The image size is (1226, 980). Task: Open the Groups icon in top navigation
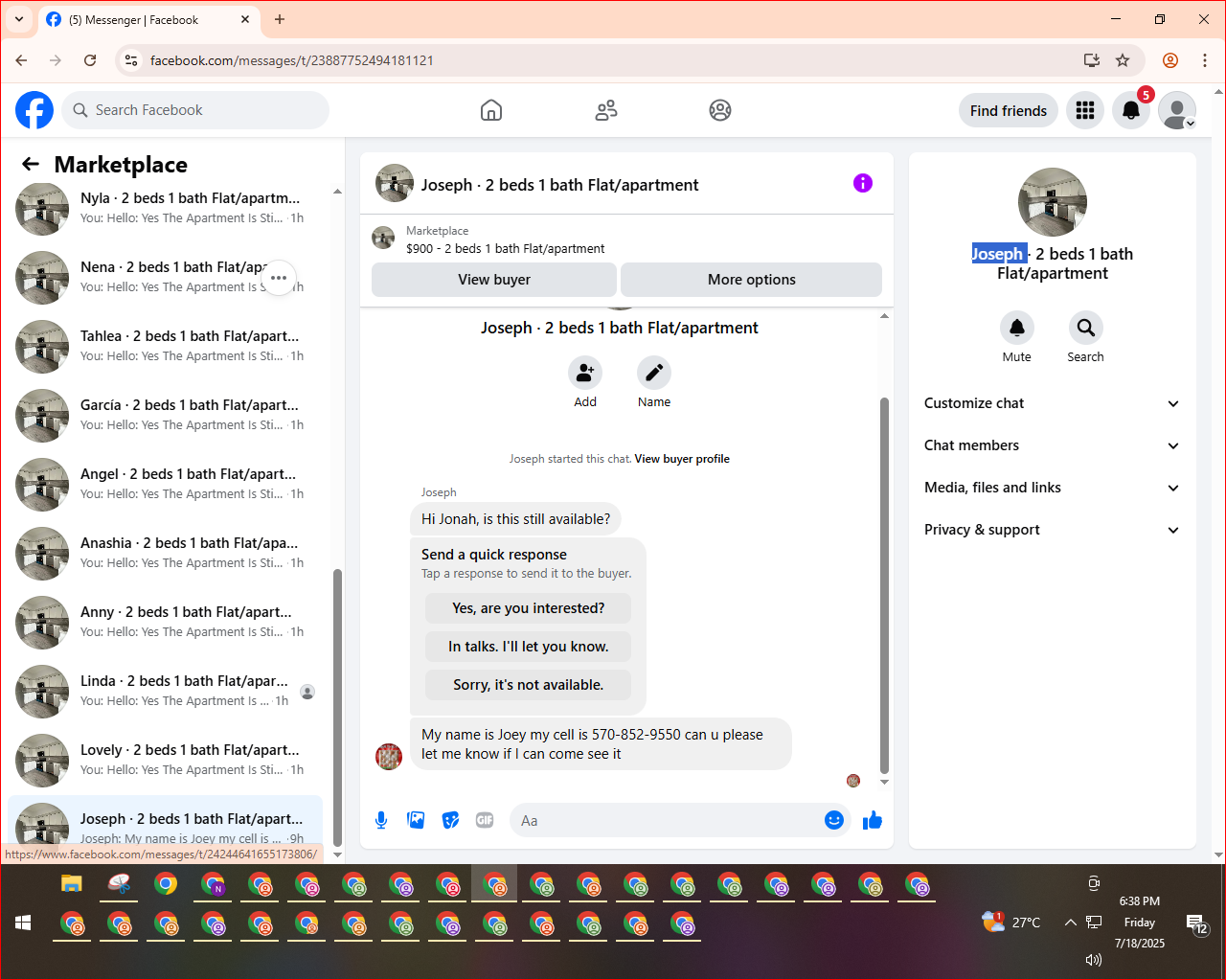click(x=720, y=110)
